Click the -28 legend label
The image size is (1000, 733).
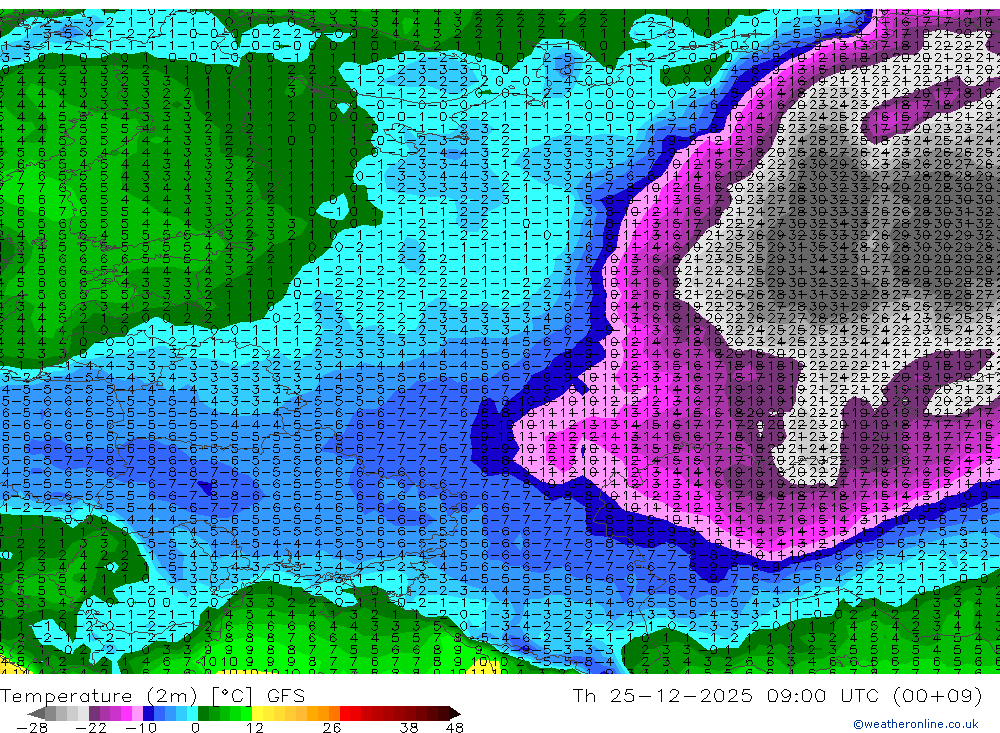[x=32, y=727]
